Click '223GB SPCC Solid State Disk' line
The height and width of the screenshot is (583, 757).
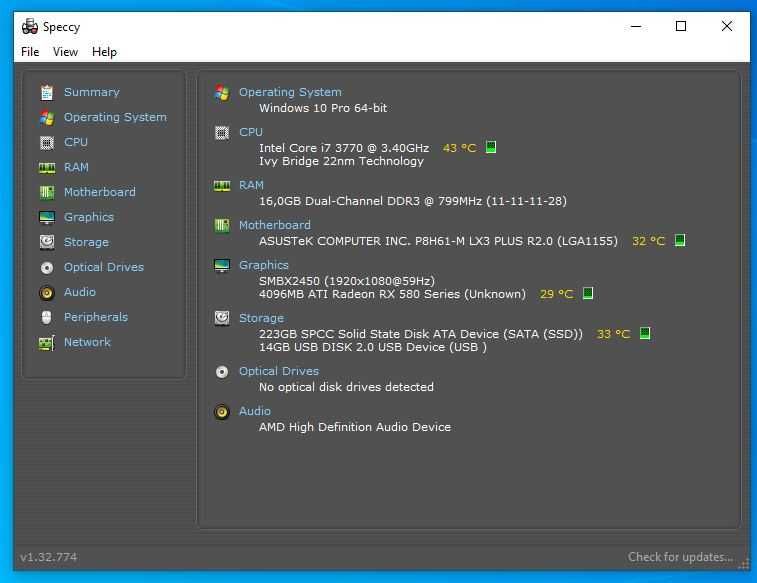click(x=421, y=334)
